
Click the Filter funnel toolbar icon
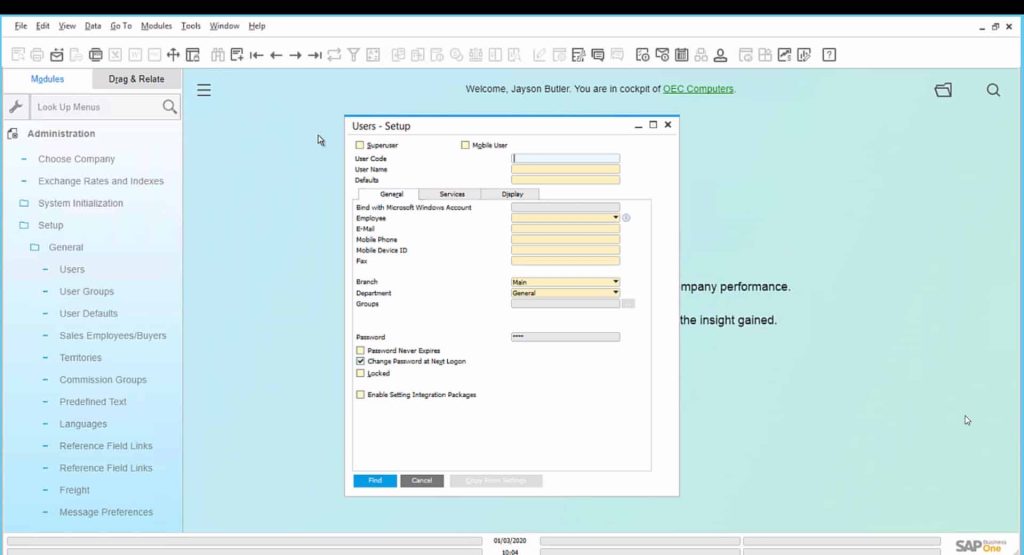(353, 55)
